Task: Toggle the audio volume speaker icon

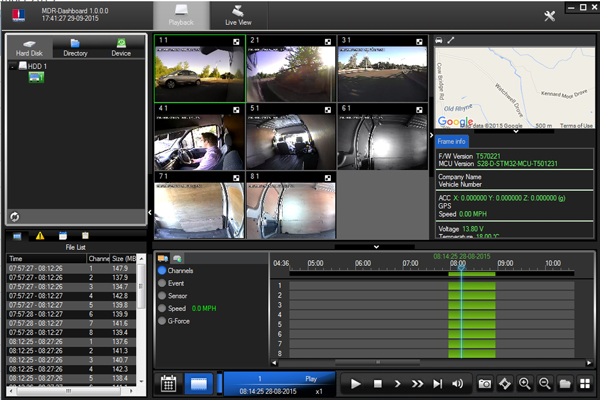Action: 458,383
